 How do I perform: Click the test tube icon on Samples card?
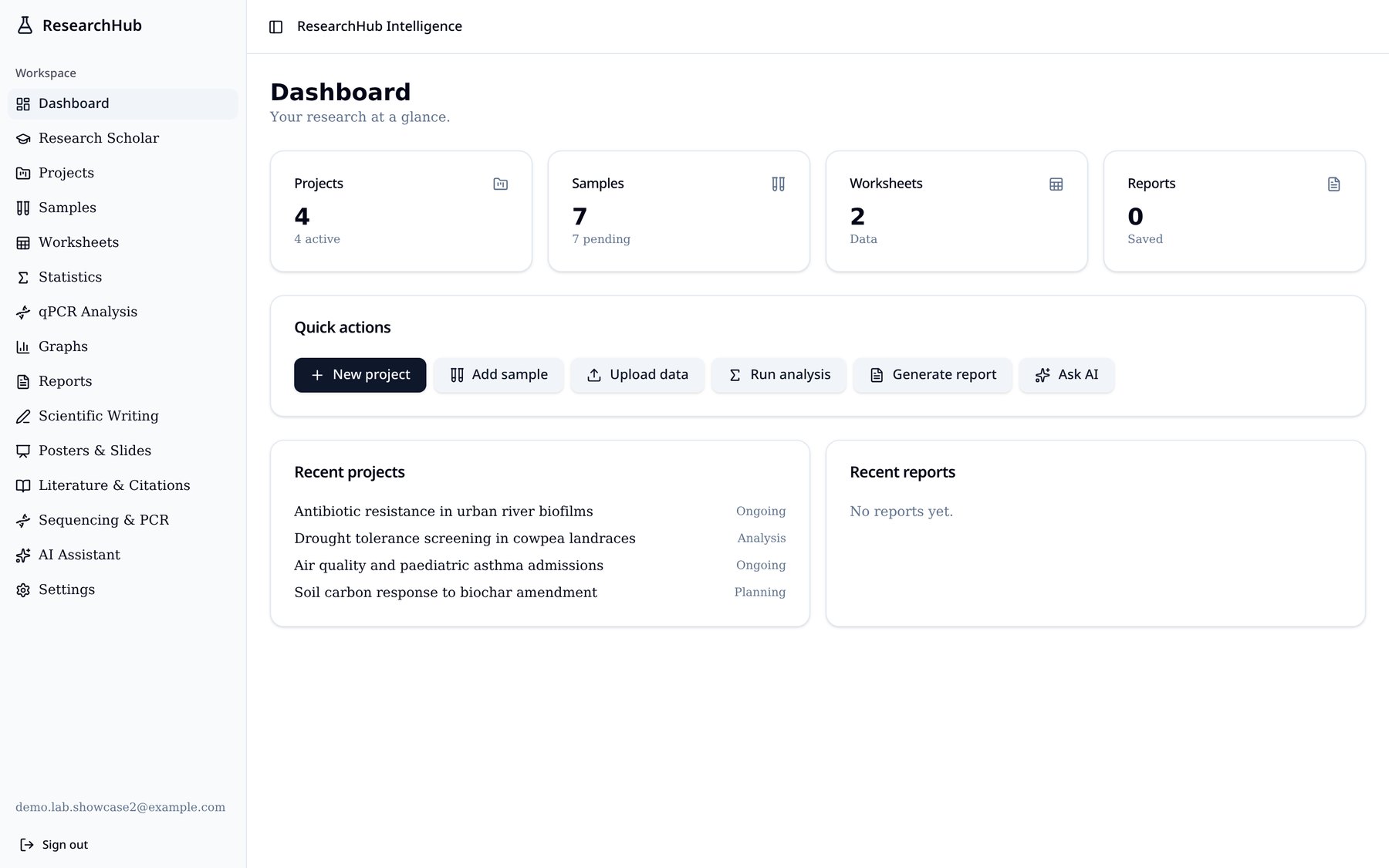[x=779, y=184]
